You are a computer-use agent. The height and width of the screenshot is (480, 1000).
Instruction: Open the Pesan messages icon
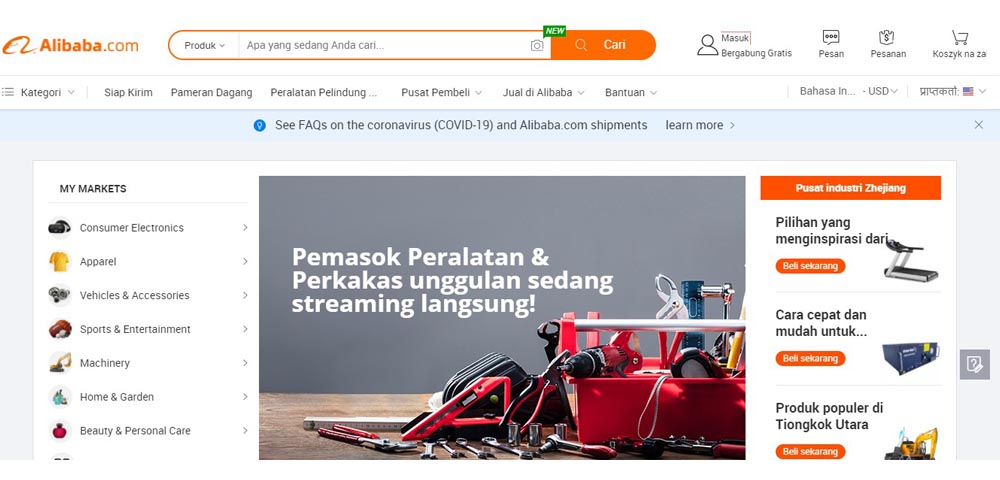point(831,37)
